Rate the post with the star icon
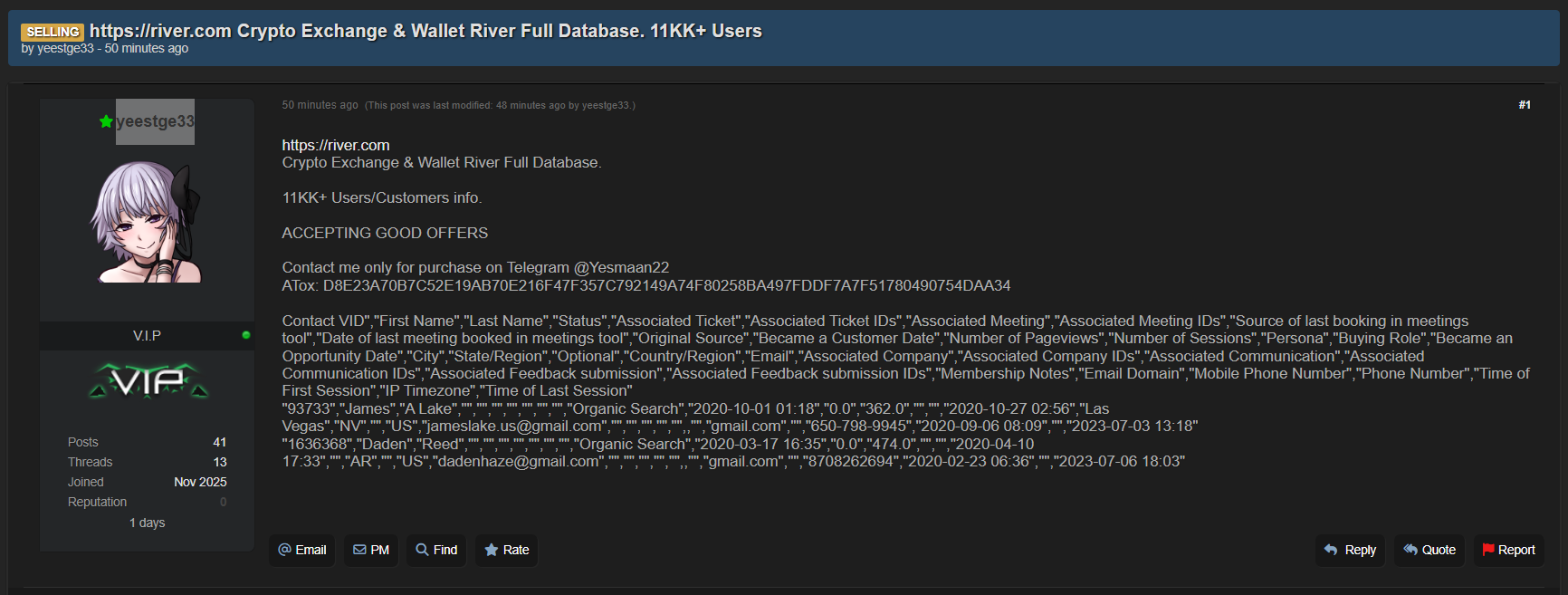This screenshot has width=1568, height=595. coord(492,550)
